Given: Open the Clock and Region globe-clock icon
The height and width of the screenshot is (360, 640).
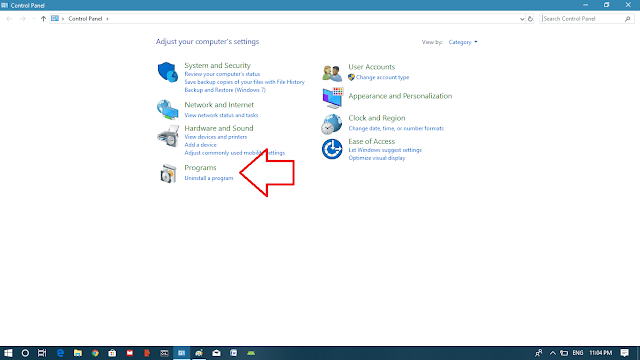Looking at the screenshot, I should [x=331, y=124].
